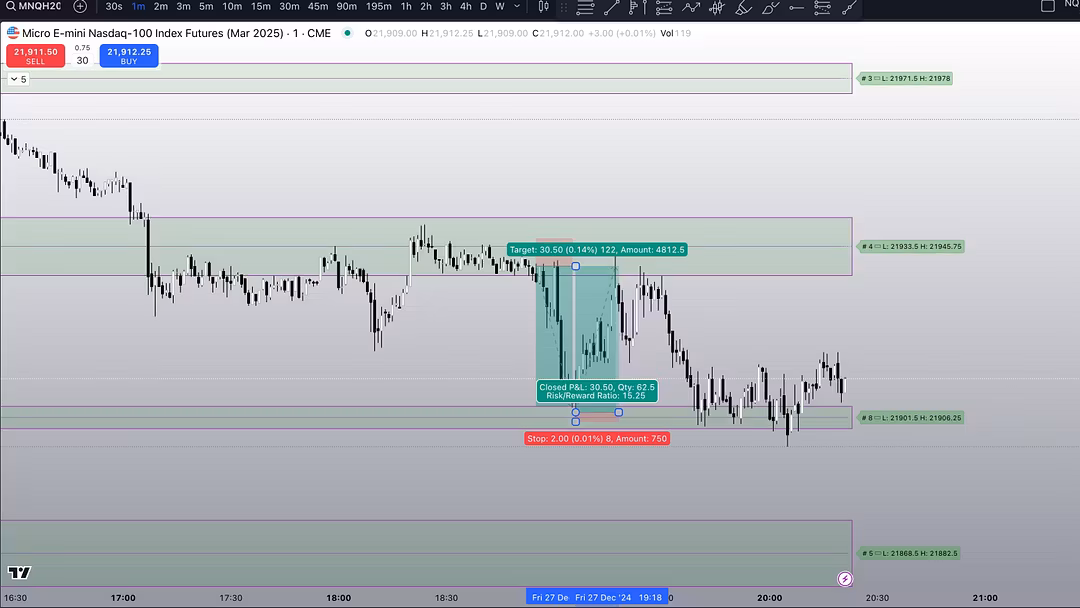Click the red SELL 21,911.50 button

35,55
